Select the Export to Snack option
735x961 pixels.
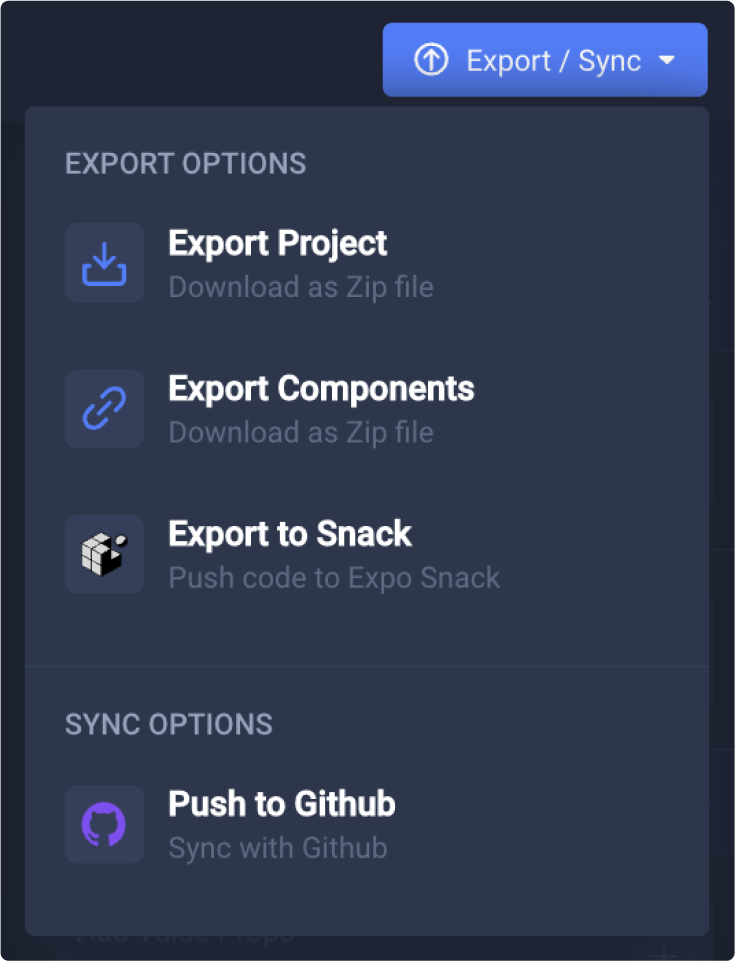(x=290, y=534)
